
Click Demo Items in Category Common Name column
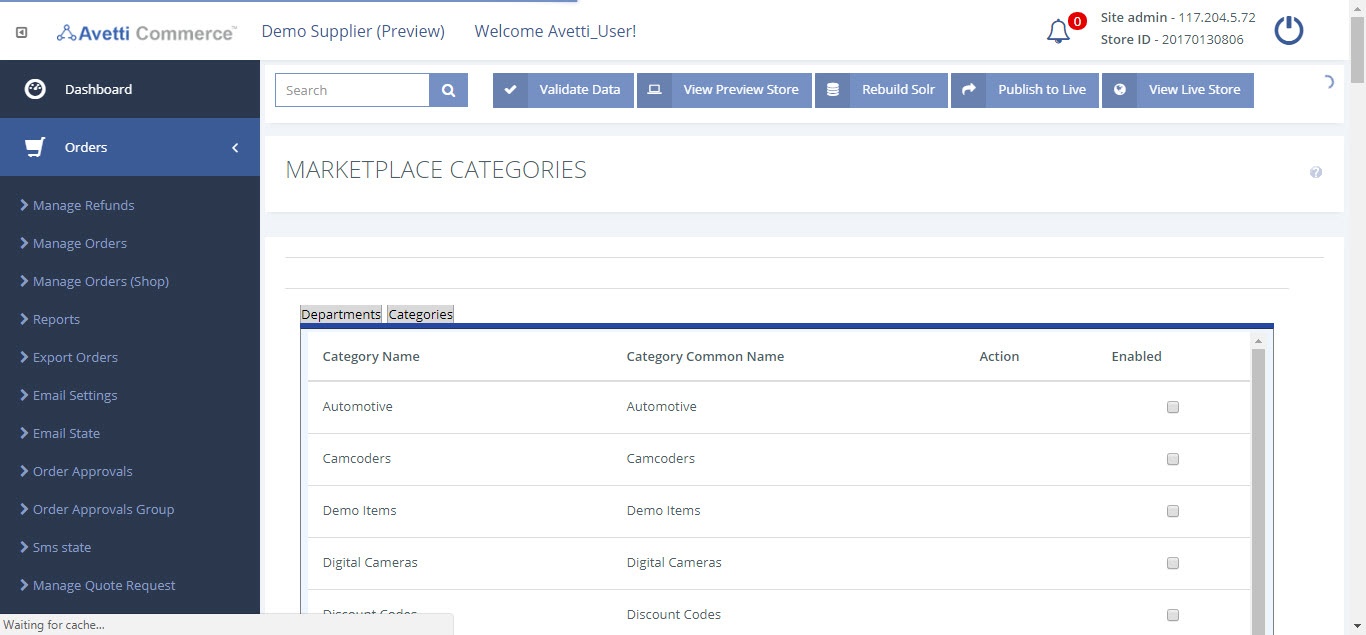(663, 511)
